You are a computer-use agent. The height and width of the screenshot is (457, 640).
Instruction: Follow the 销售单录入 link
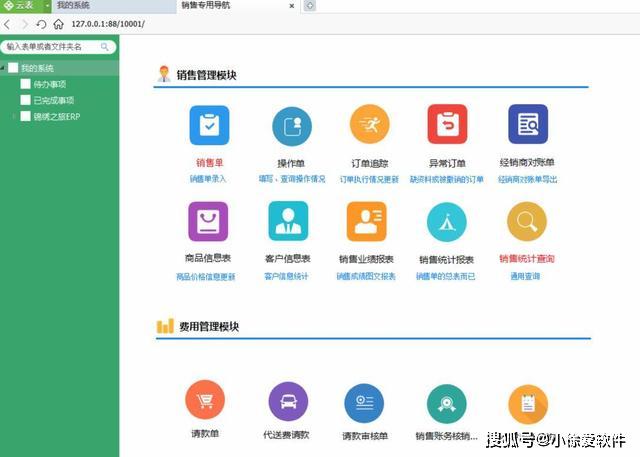point(208,179)
